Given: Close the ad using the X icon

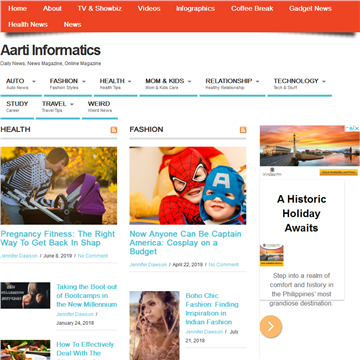Looking at the screenshot, I should 357,128.
